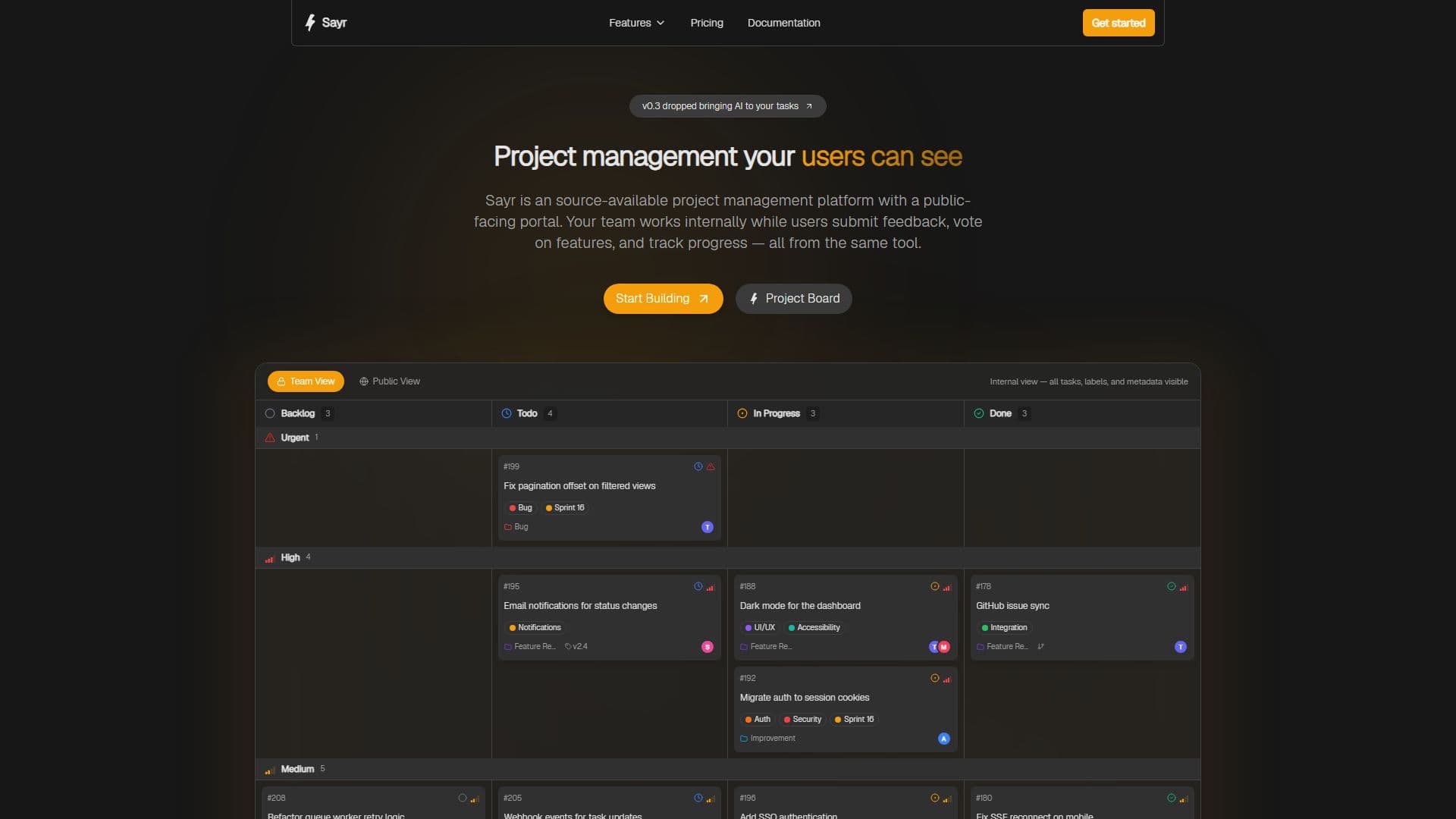The image size is (1456, 819).
Task: Click assignee avatar T on task #178
Action: click(x=1181, y=647)
